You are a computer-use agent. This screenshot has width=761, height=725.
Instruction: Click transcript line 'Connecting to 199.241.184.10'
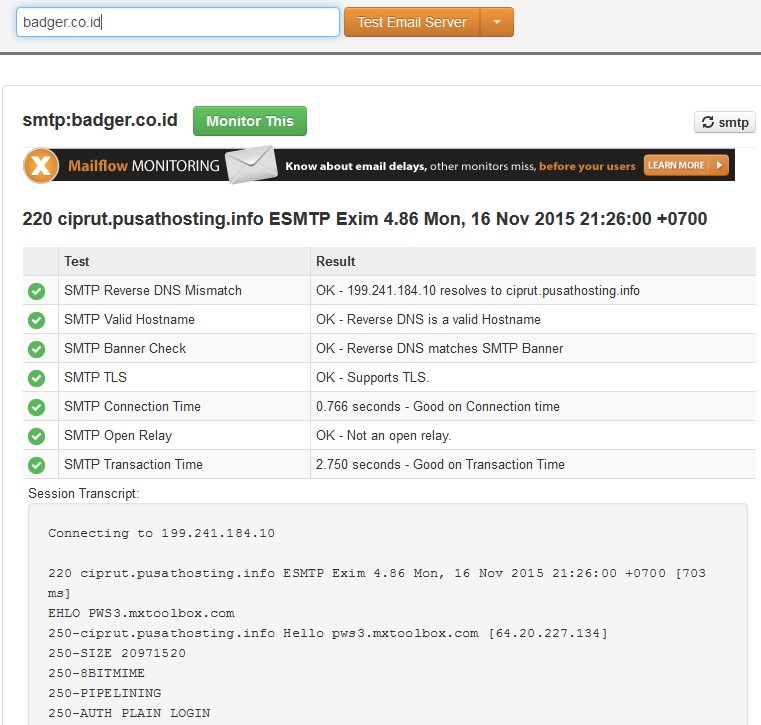(161, 533)
